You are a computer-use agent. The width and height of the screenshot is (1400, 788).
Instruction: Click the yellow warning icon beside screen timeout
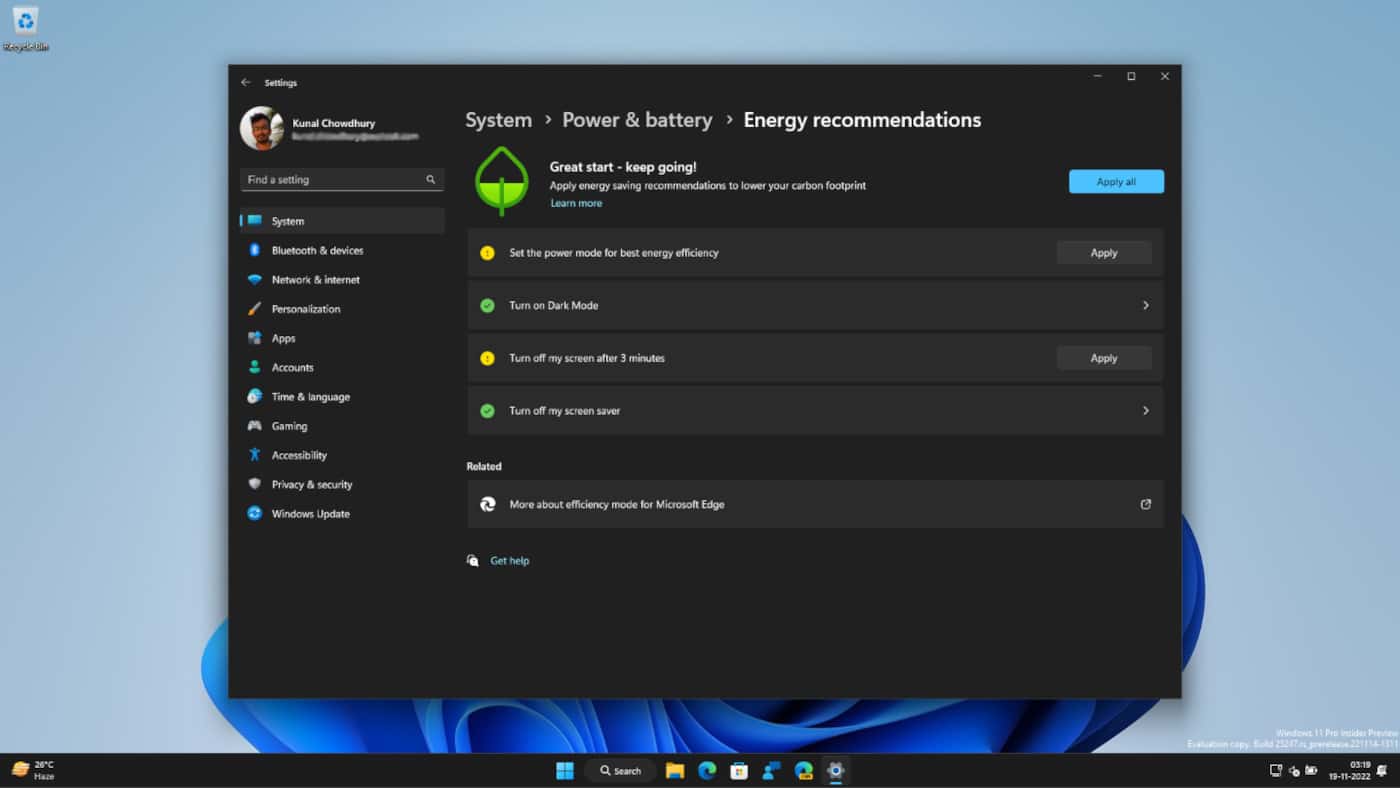click(487, 358)
